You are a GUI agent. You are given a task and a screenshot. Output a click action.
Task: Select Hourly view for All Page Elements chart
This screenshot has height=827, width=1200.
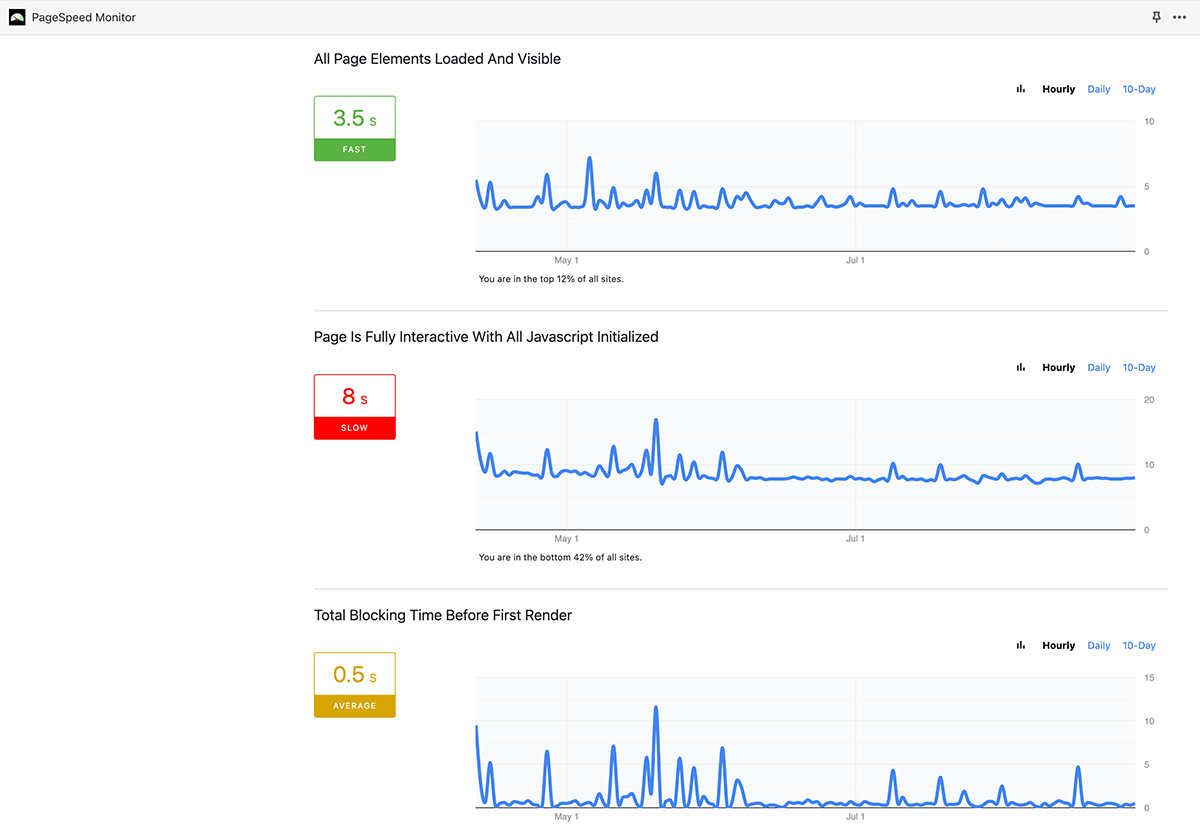(1058, 89)
